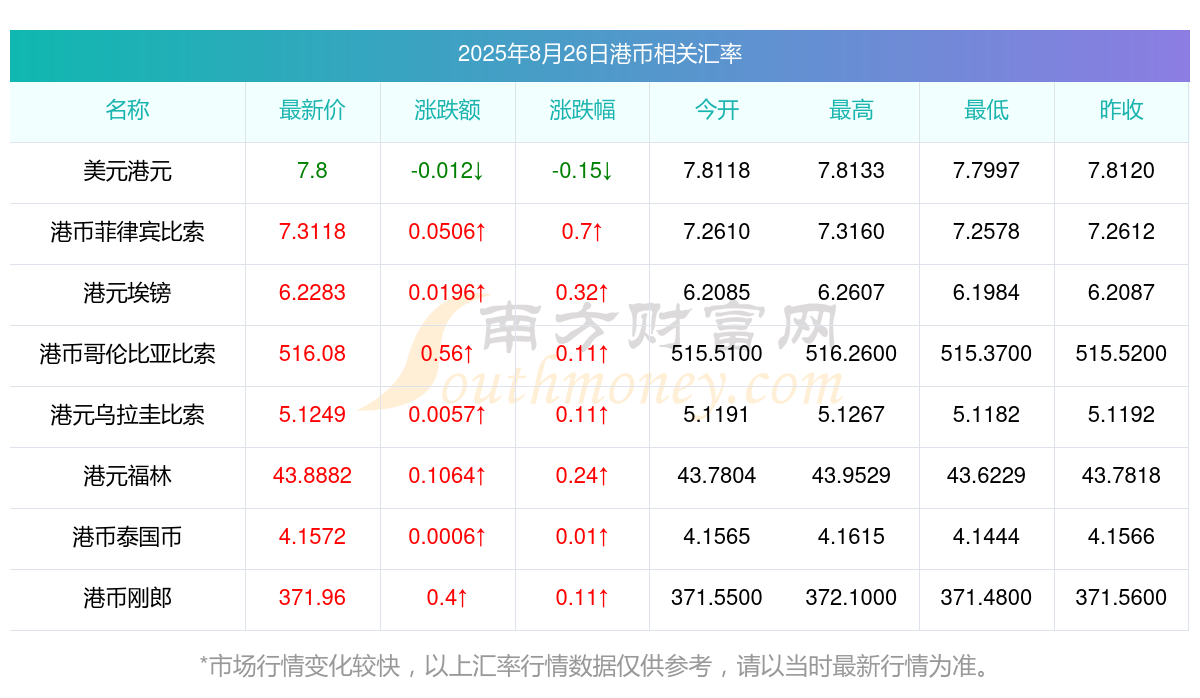This screenshot has height=698, width=1200.
Task: Click the percent change 0.01↑
Action: pyautogui.click(x=583, y=537)
